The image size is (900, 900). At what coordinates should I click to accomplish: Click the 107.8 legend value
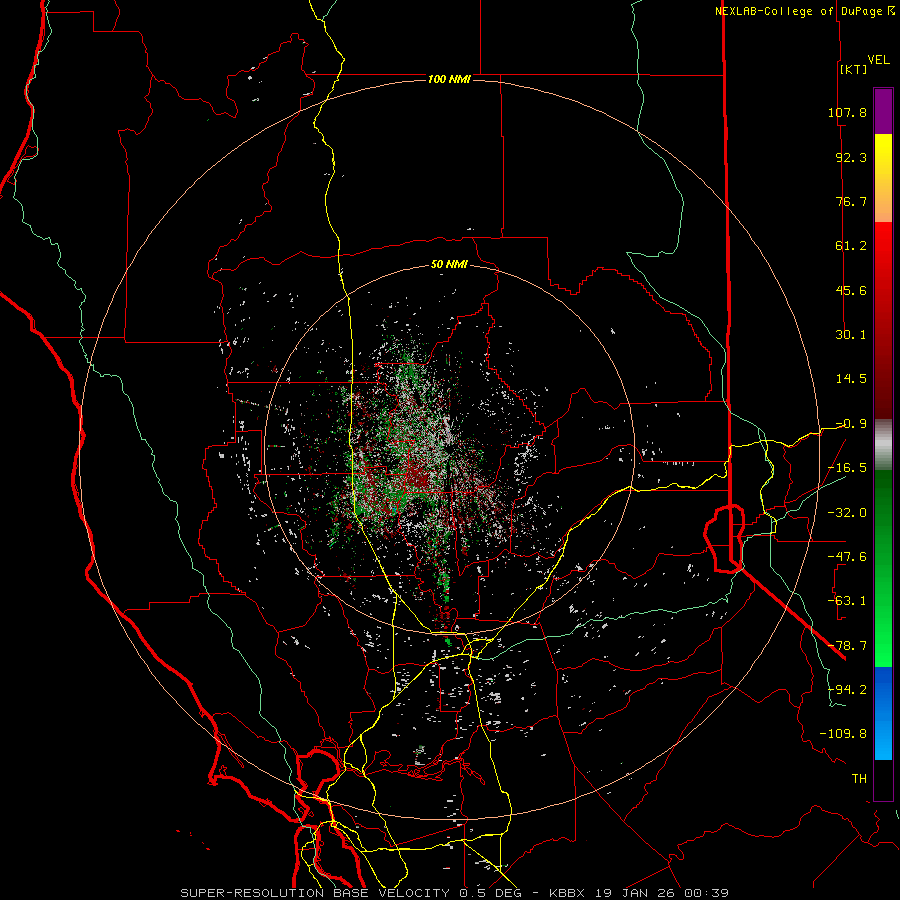(847, 112)
